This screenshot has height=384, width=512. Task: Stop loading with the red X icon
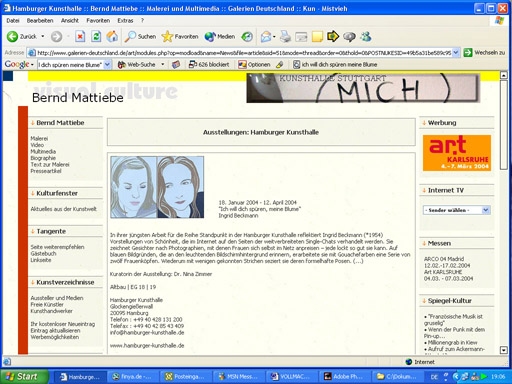(x=80, y=36)
